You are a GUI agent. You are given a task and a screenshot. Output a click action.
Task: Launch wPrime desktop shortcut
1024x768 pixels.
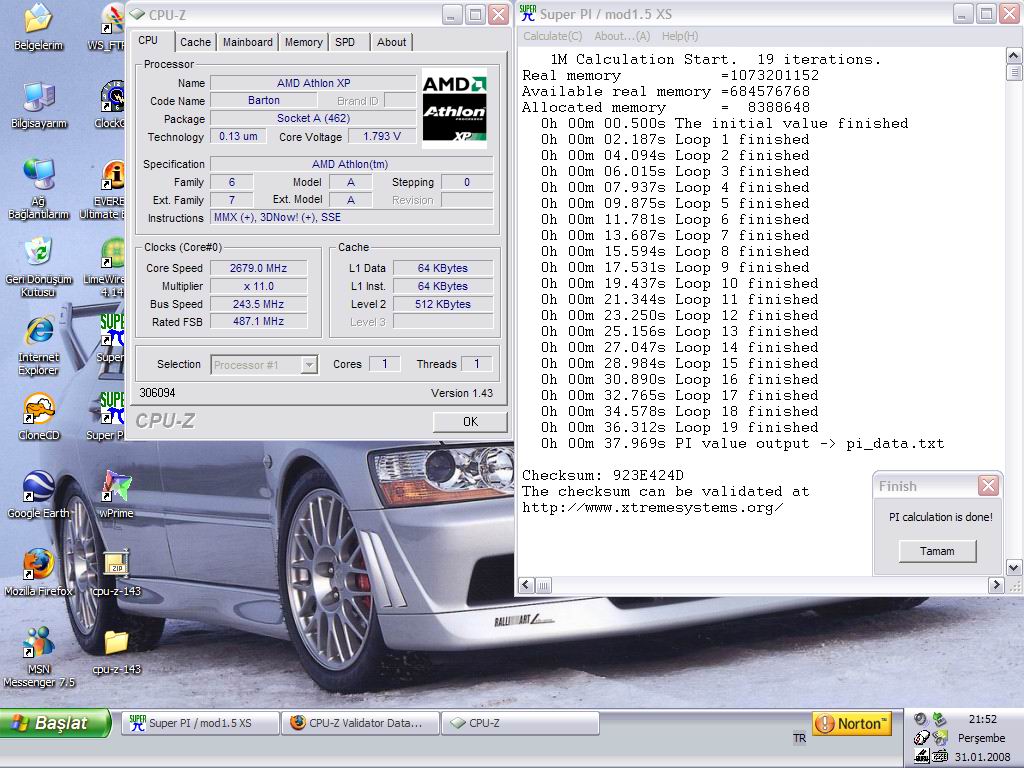(x=116, y=494)
